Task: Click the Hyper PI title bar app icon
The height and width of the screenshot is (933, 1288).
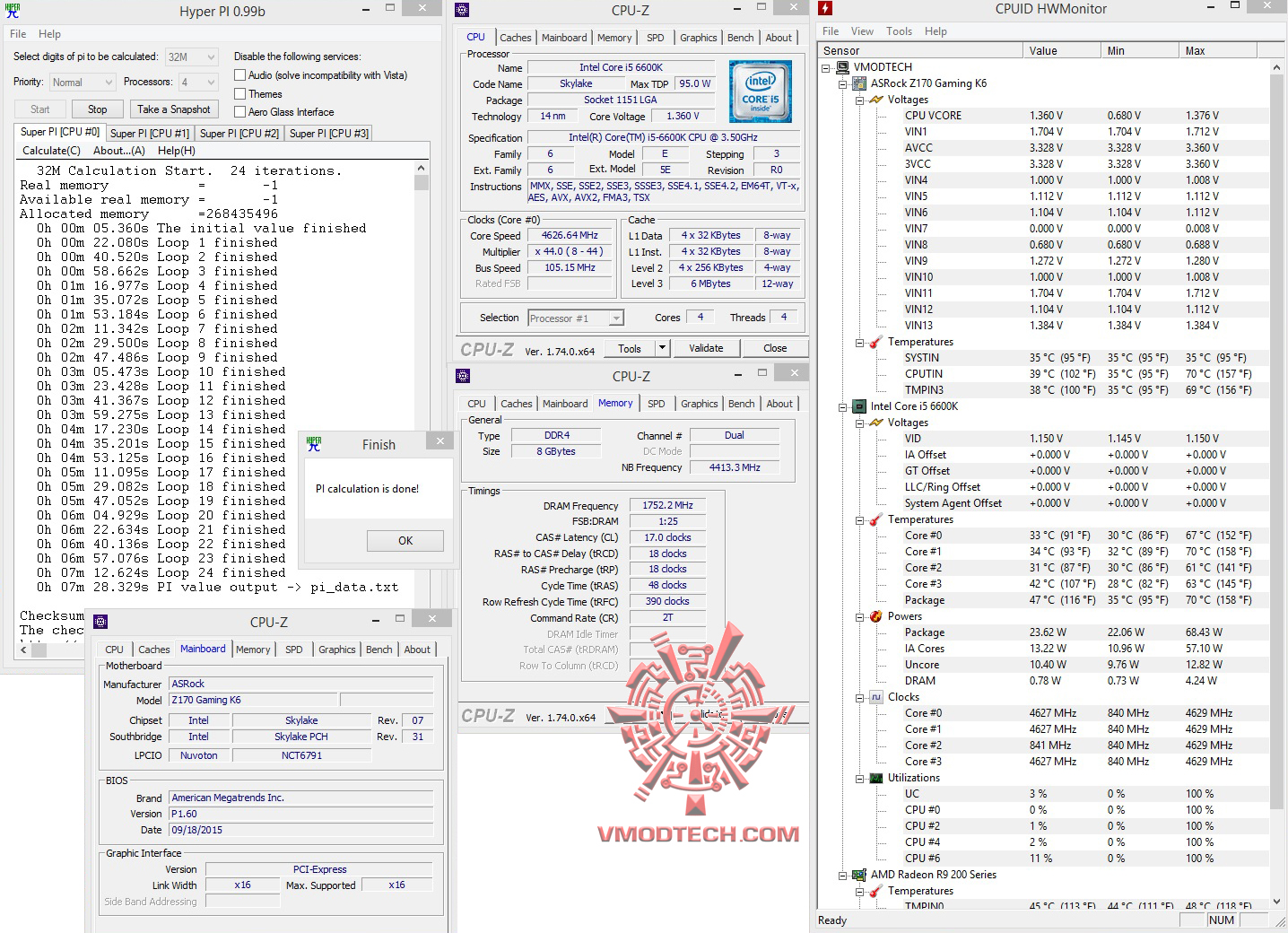Action: 13,11
